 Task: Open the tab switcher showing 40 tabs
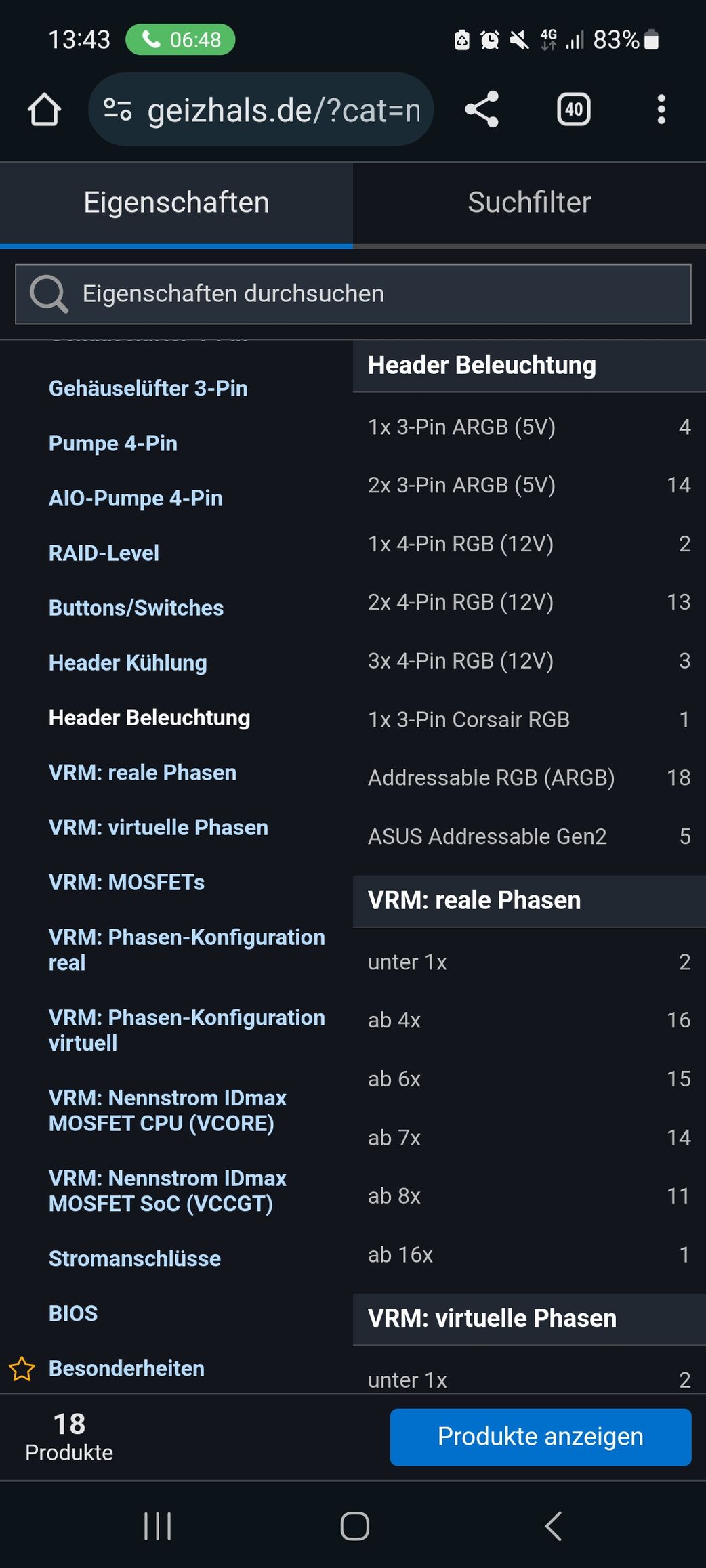574,109
